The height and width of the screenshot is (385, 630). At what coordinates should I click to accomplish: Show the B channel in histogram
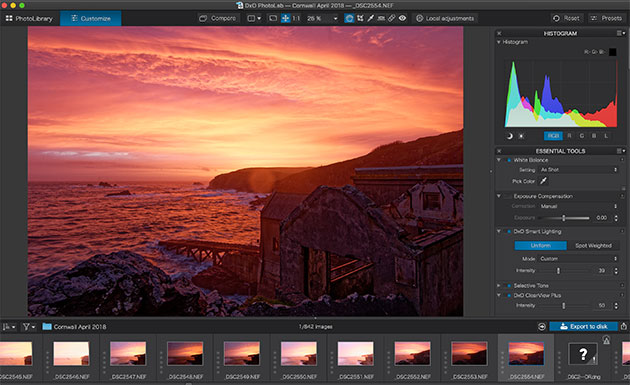click(594, 136)
